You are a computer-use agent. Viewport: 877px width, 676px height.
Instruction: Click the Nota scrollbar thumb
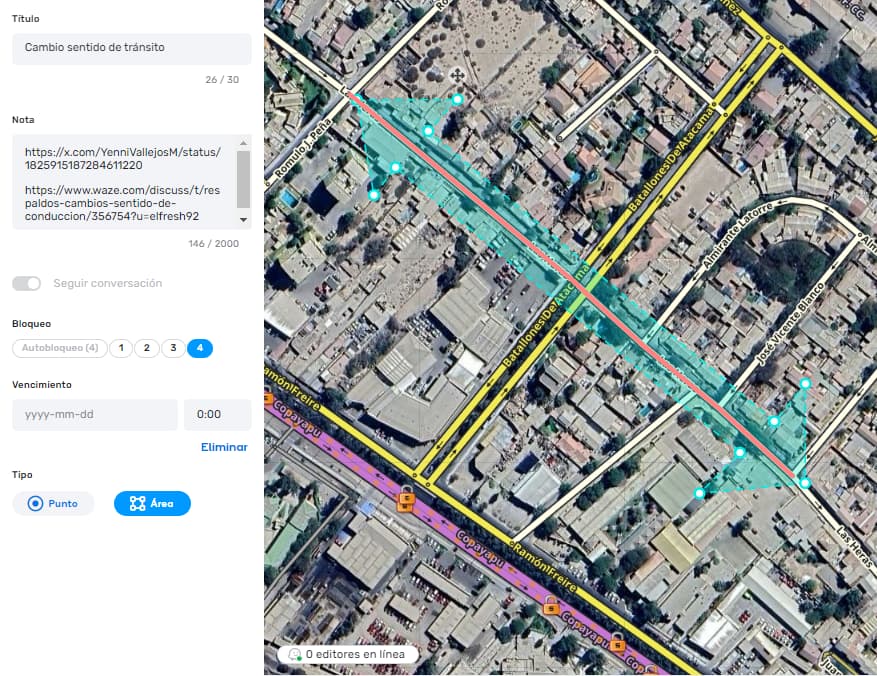click(243, 178)
